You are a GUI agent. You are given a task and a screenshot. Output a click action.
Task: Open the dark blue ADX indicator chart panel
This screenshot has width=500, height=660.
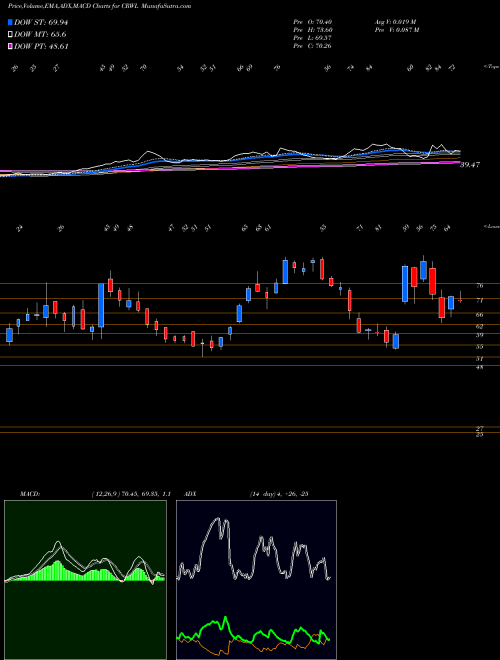256,580
